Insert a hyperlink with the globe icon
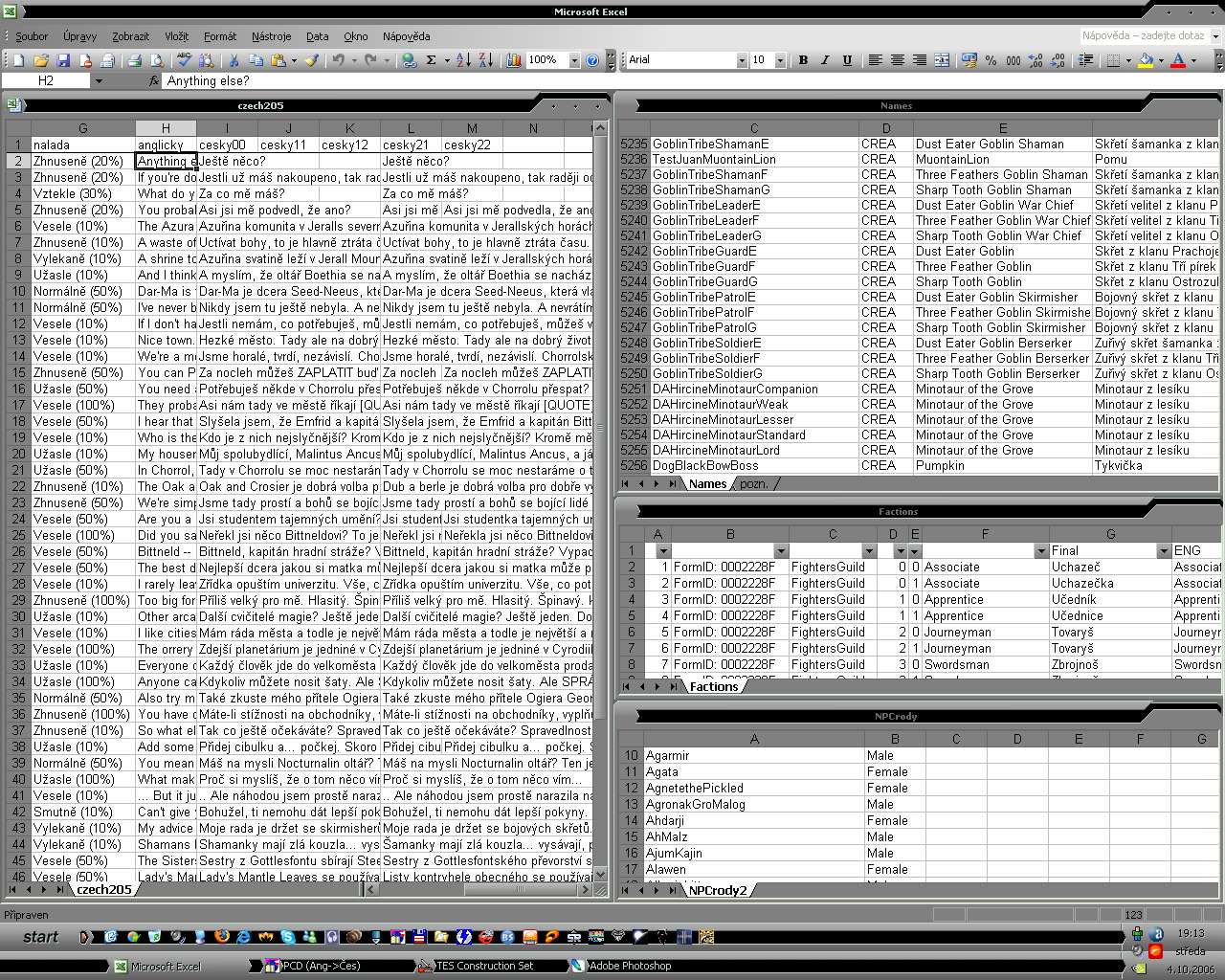 (410, 60)
